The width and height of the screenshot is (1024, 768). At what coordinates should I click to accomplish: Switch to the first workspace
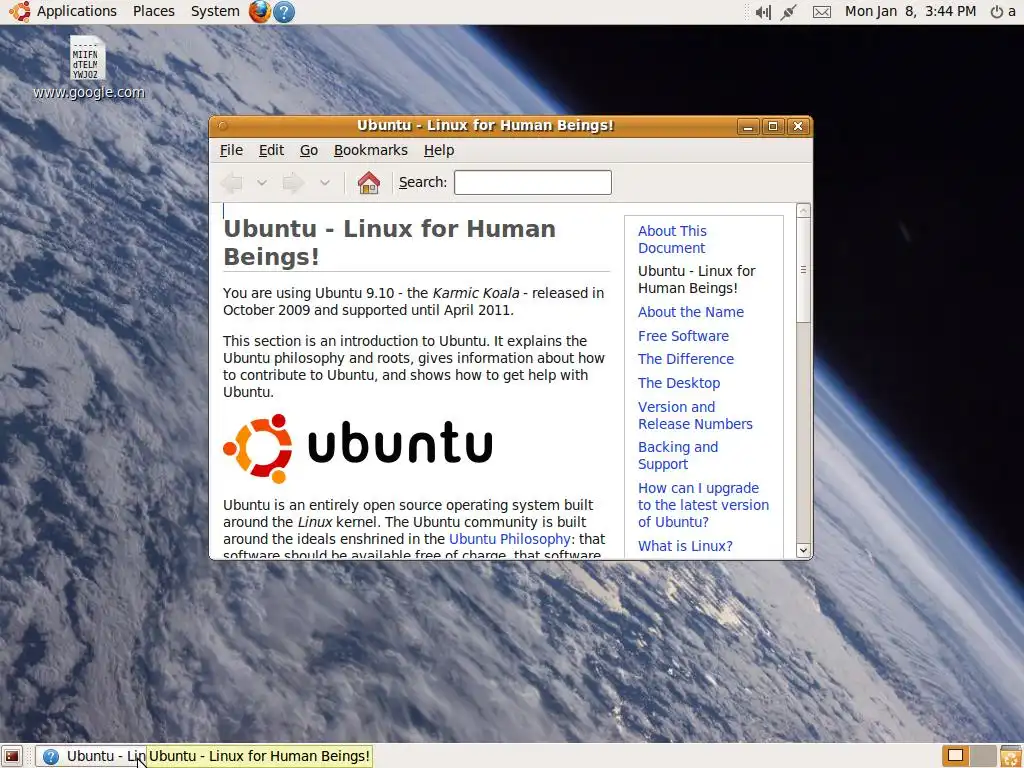click(x=955, y=756)
